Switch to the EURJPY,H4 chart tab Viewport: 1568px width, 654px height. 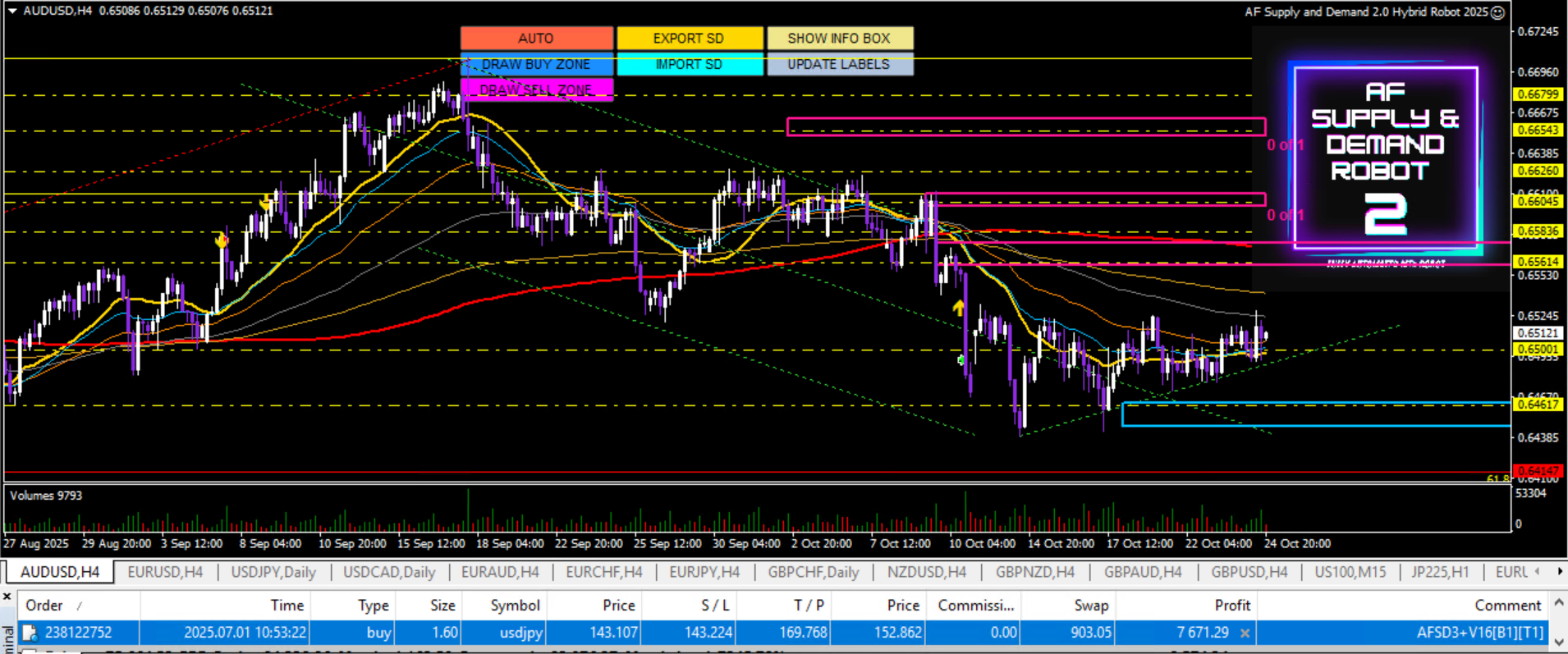(x=704, y=572)
